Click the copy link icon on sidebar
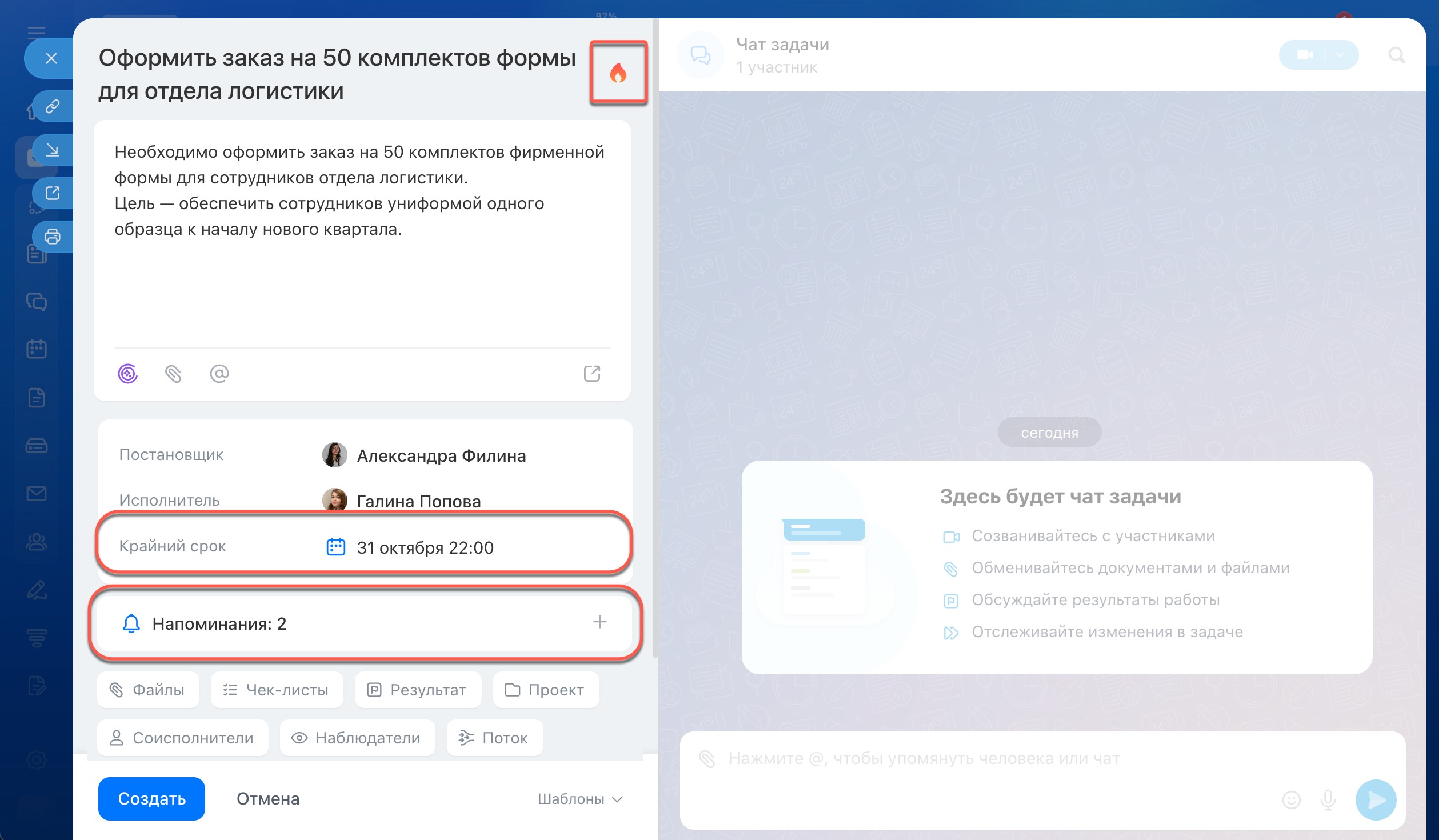This screenshot has width=1439, height=840. click(x=53, y=106)
